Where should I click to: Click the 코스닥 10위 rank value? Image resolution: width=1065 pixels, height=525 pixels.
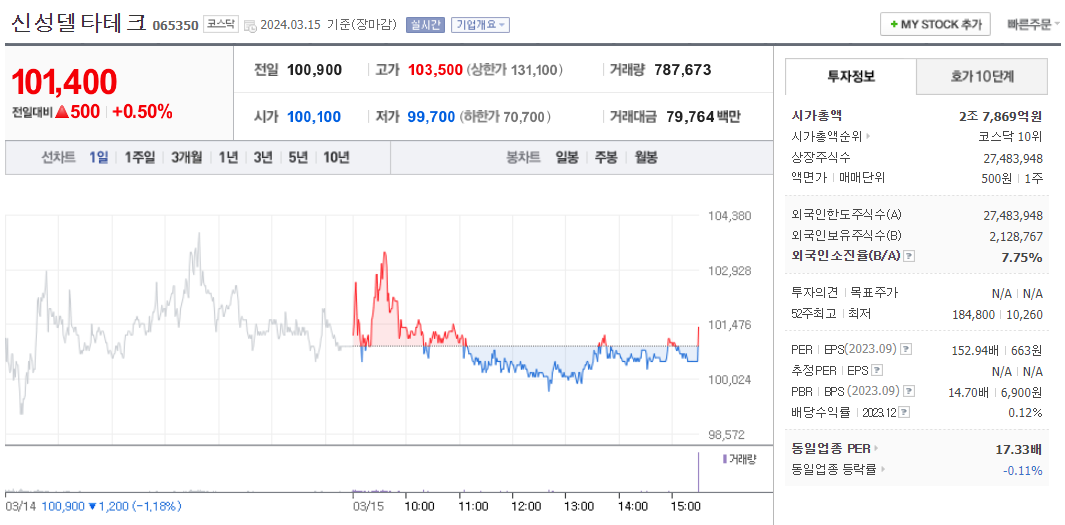point(1011,137)
